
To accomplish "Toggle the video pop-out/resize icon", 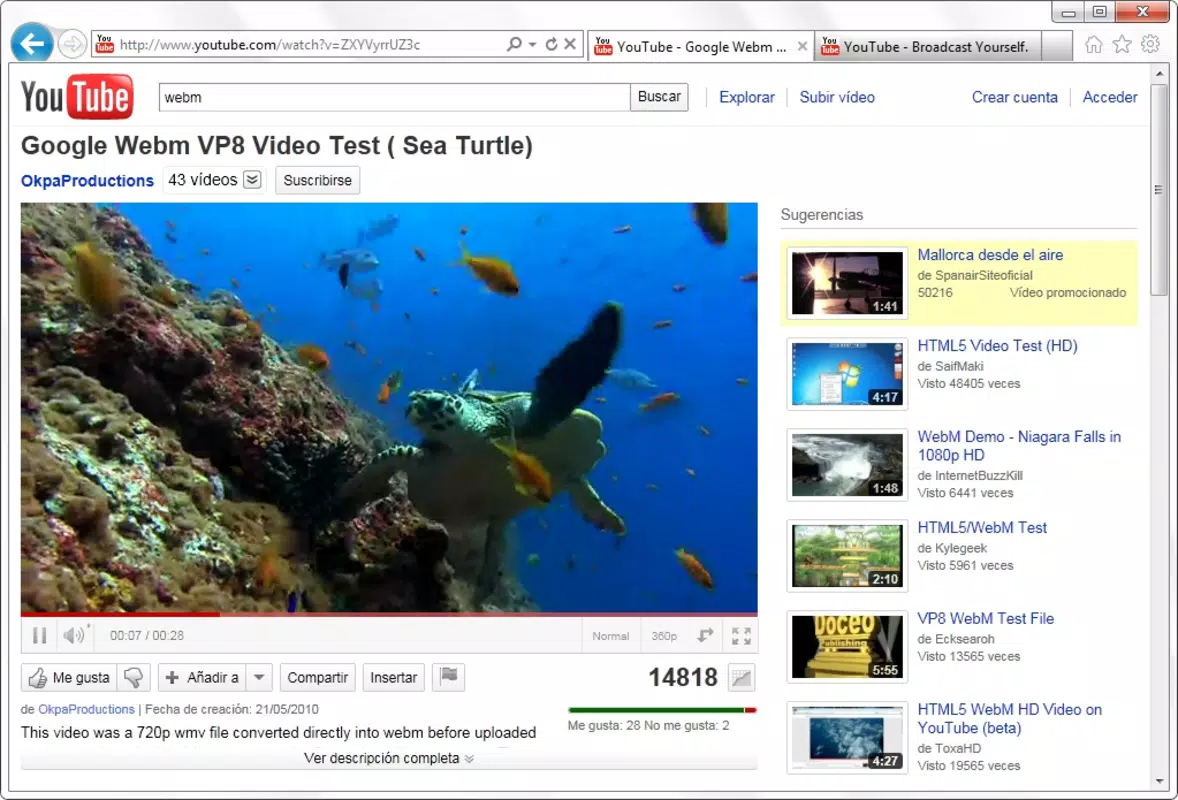I will (x=705, y=635).
